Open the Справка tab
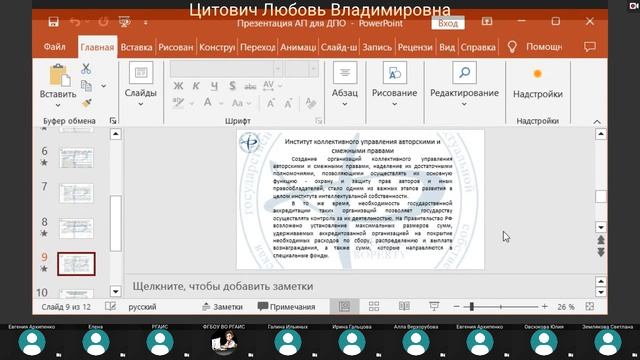This screenshot has width=640, height=360. click(478, 47)
